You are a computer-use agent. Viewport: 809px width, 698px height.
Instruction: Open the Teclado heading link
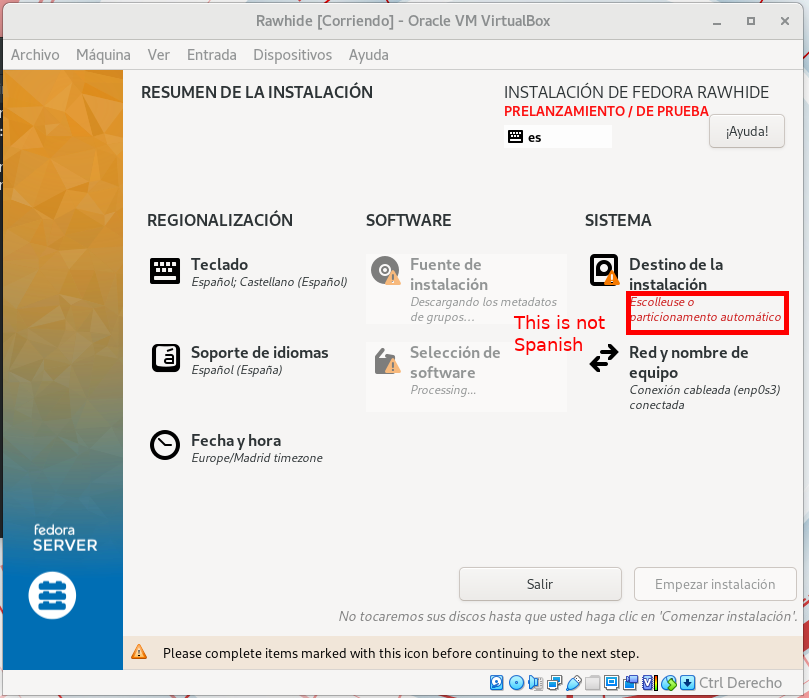[219, 264]
